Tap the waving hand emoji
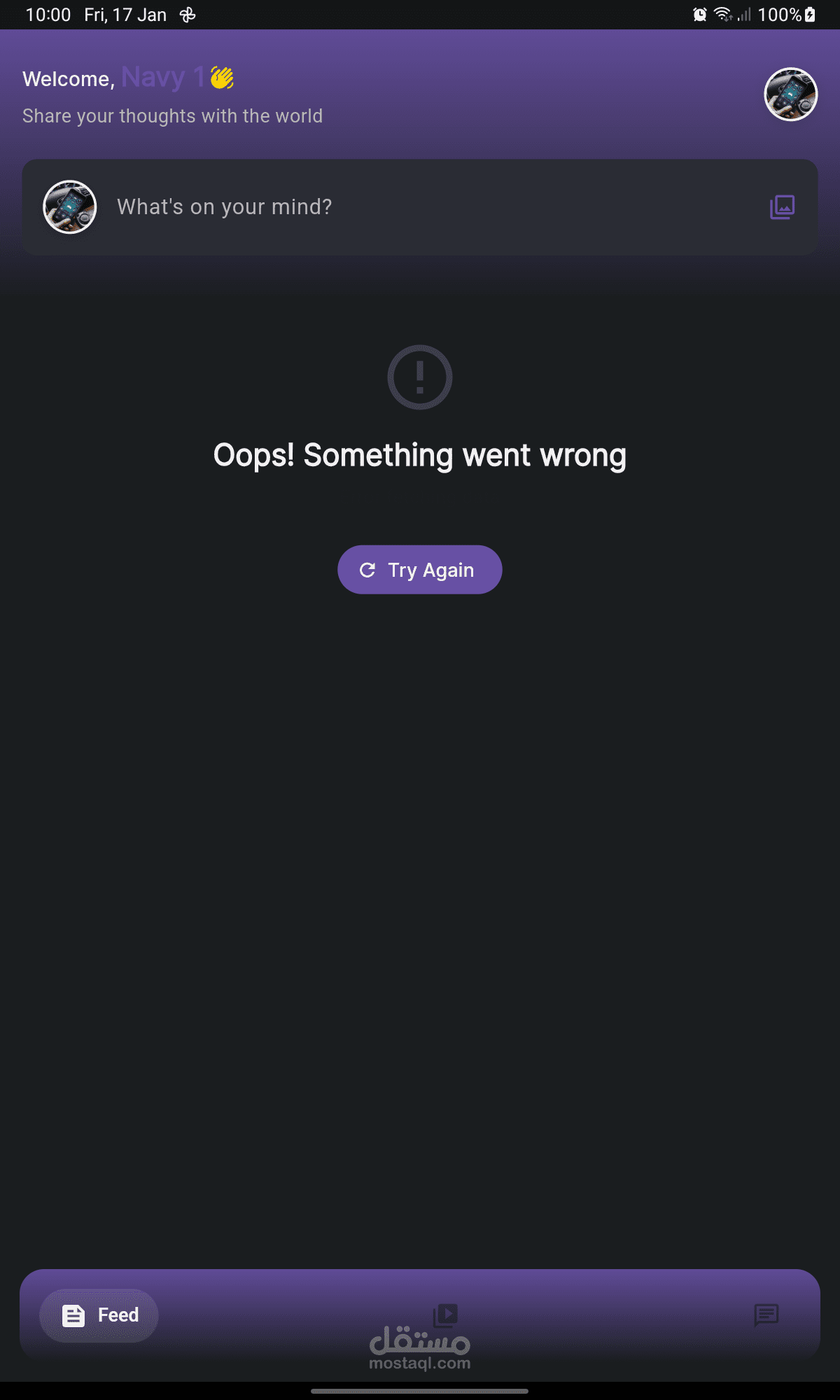Screen dimensions: 840x1400 coord(222,78)
